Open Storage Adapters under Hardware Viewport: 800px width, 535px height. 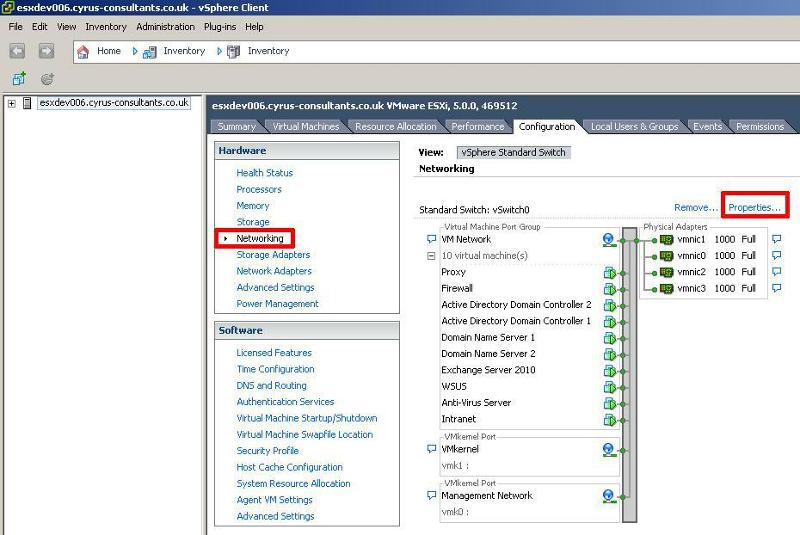pyautogui.click(x=273, y=254)
